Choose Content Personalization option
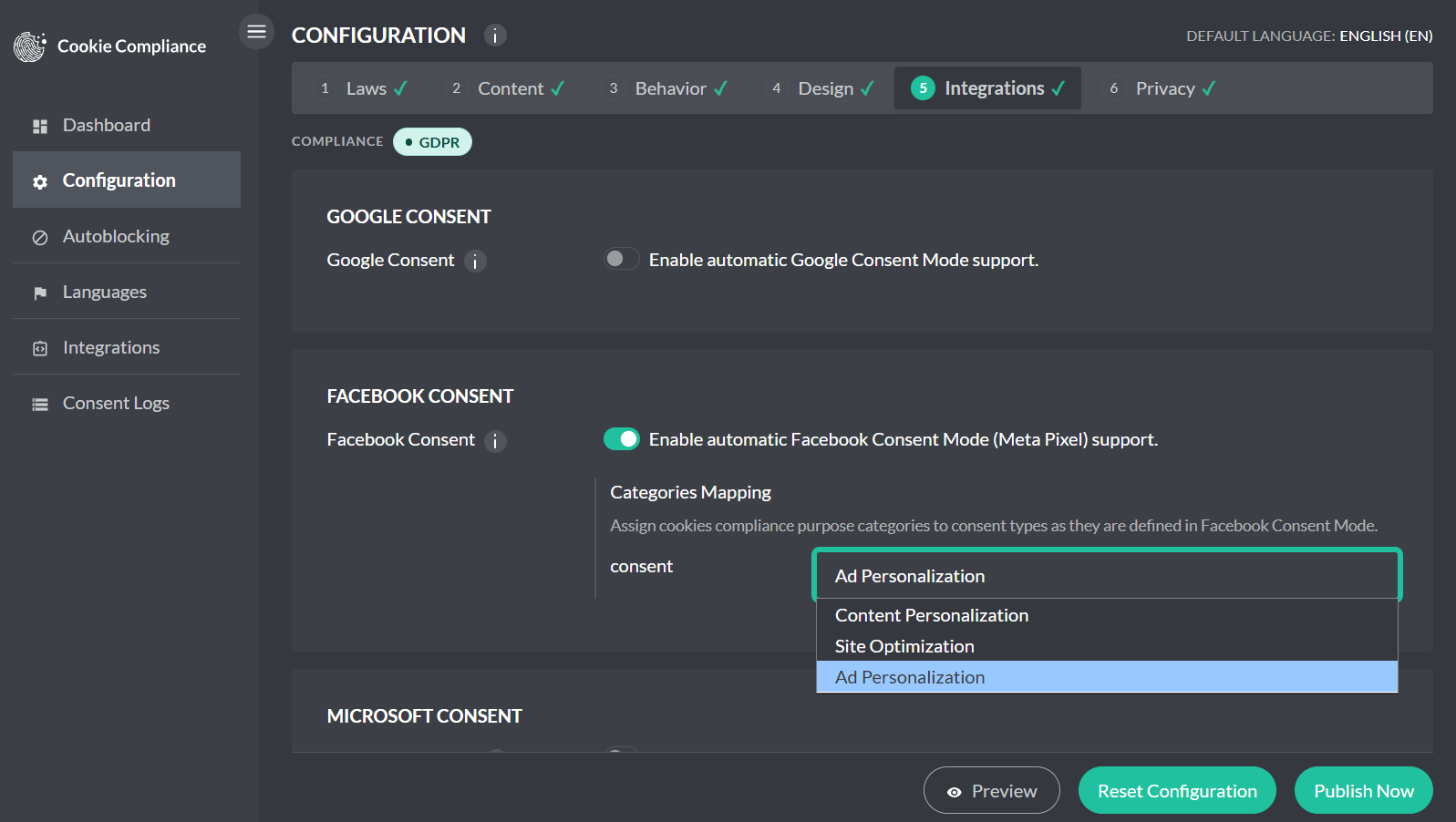This screenshot has width=1456, height=822. pos(1107,615)
